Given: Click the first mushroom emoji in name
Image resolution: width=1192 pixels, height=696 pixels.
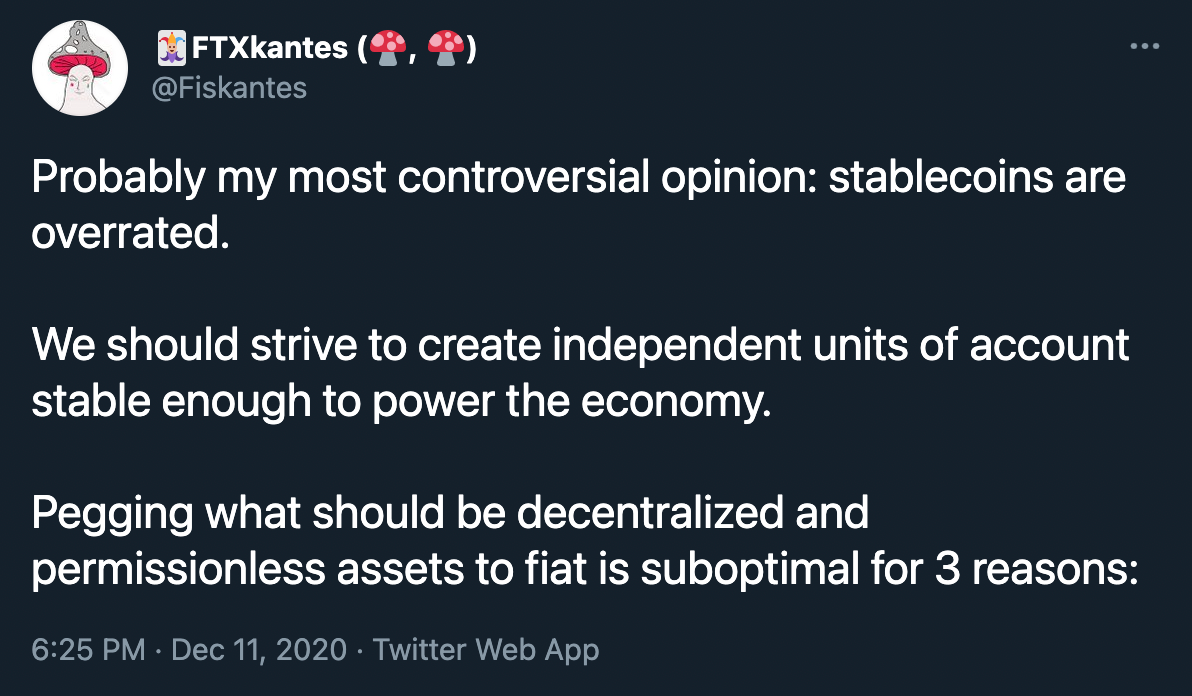Looking at the screenshot, I should (x=388, y=48).
